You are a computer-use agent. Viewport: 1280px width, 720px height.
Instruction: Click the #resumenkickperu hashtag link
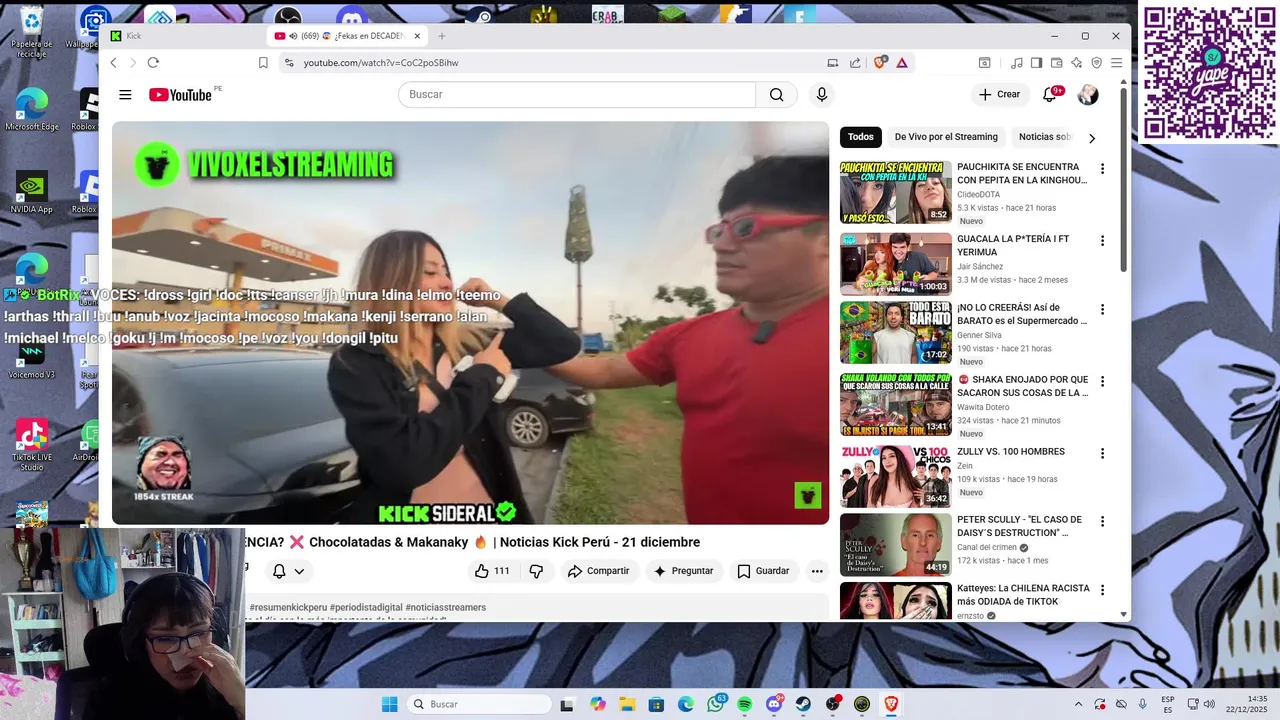pos(288,607)
